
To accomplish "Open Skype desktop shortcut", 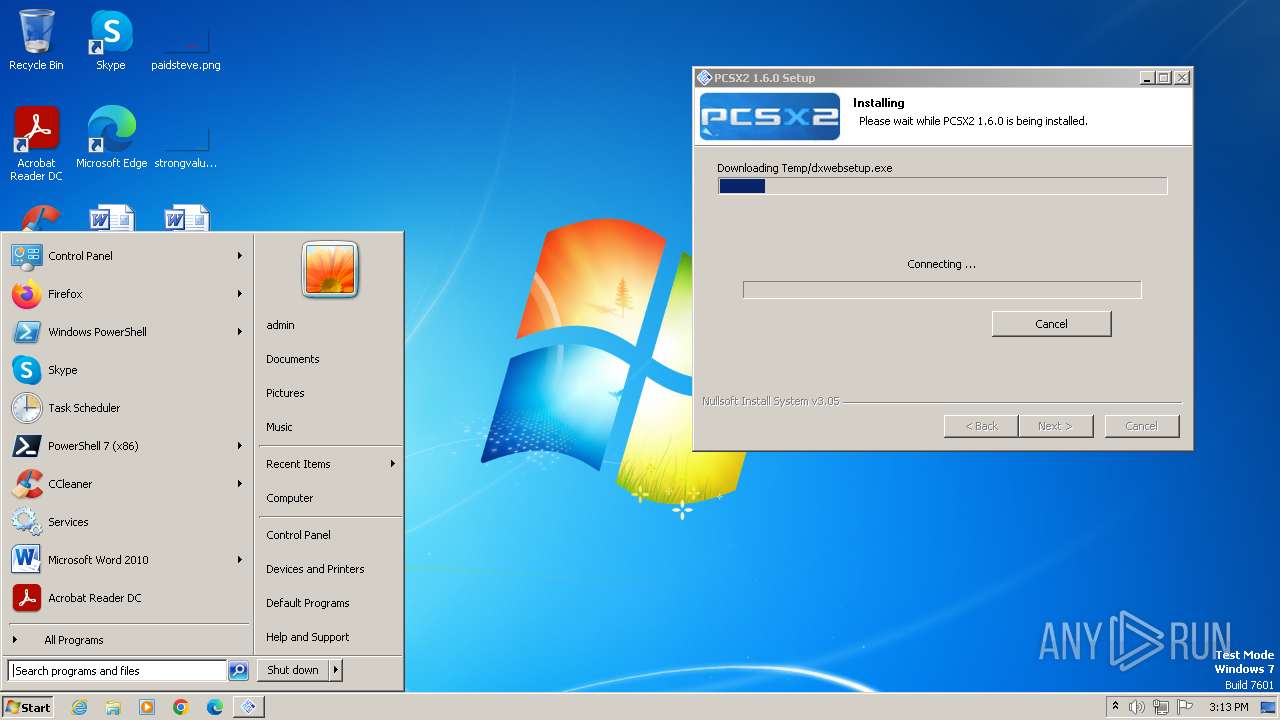I will tap(110, 40).
